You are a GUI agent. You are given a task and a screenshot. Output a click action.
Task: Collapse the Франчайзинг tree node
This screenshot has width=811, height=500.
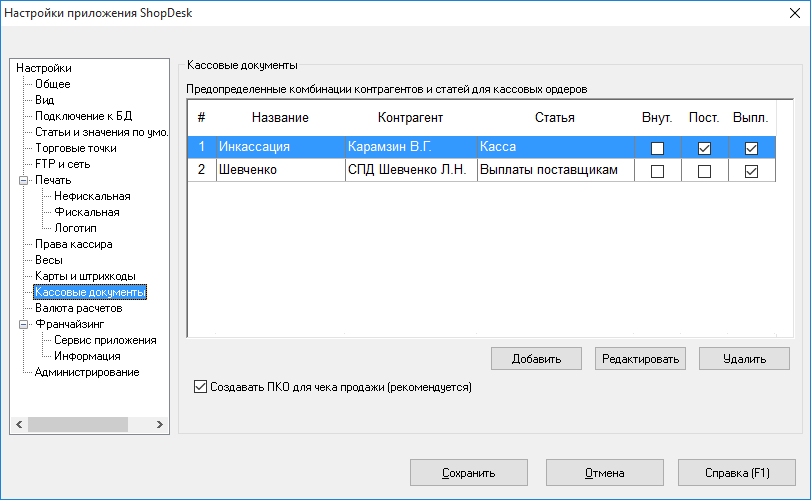tap(23, 324)
